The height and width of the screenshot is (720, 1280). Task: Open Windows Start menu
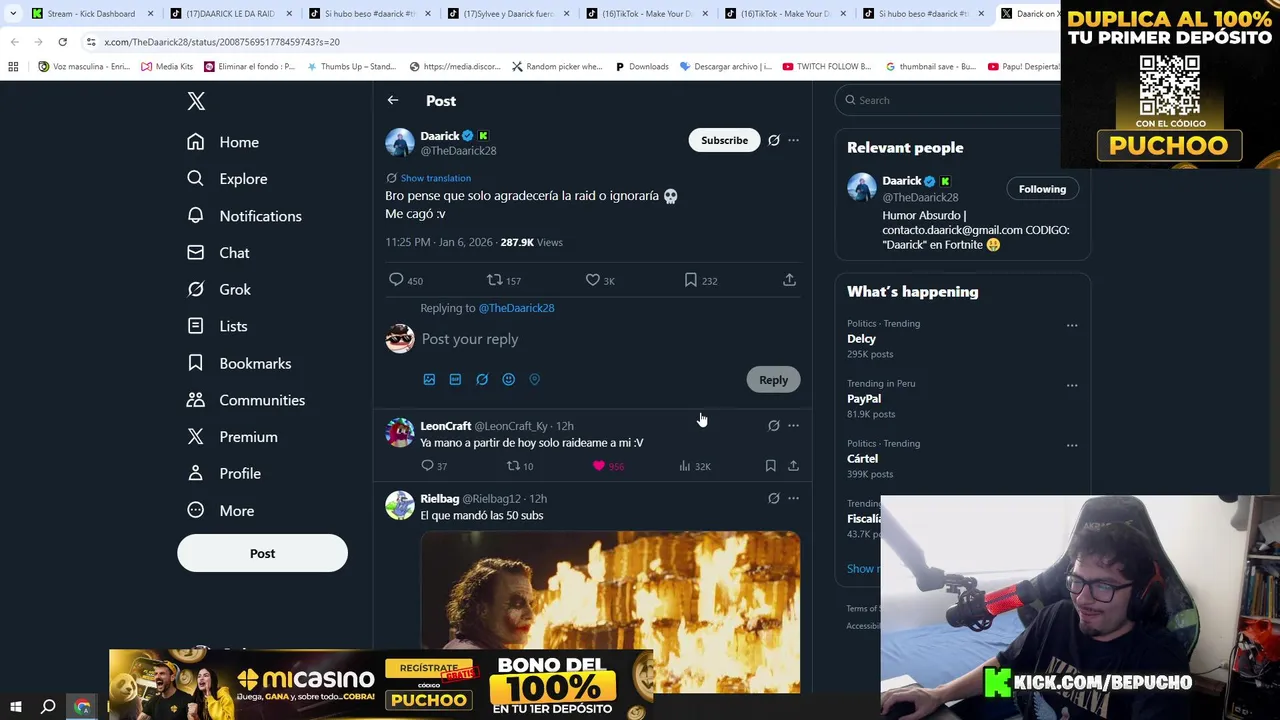15,707
